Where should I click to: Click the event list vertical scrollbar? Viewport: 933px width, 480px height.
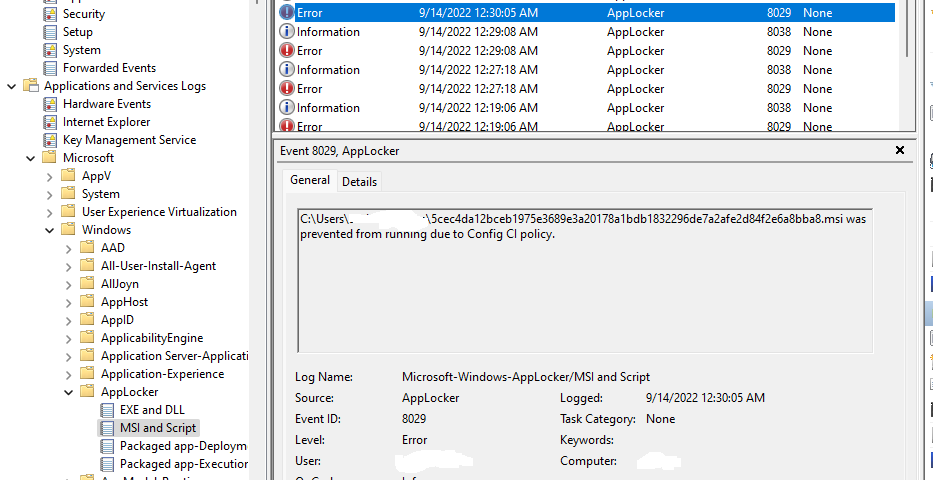pyautogui.click(x=909, y=60)
